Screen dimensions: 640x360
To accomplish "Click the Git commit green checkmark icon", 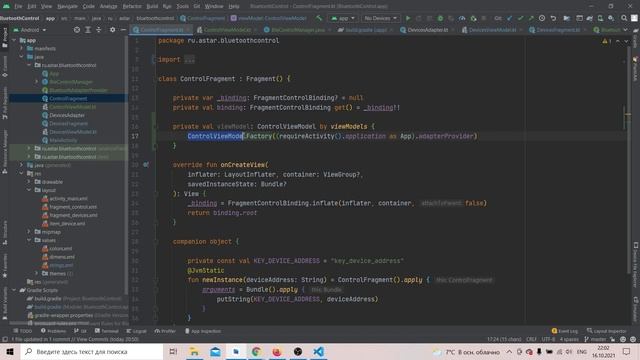I will 520,18.
